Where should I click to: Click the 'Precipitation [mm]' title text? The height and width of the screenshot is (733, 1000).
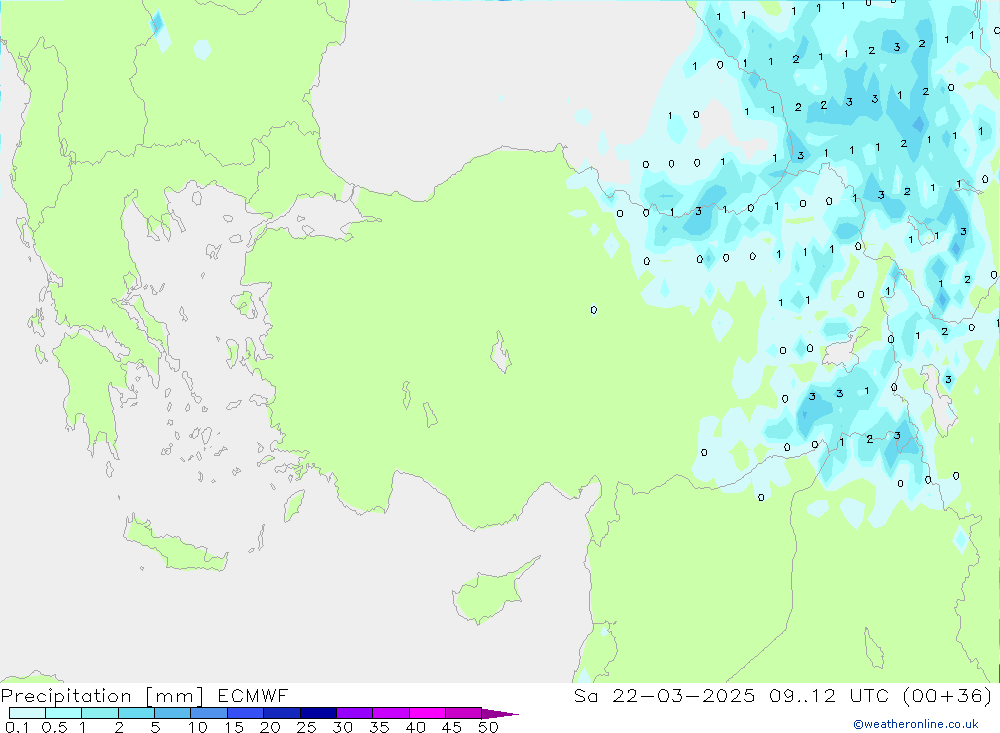tap(103, 696)
